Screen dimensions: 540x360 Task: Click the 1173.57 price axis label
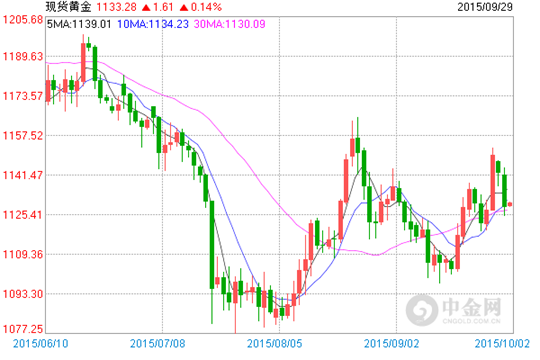(x=23, y=96)
